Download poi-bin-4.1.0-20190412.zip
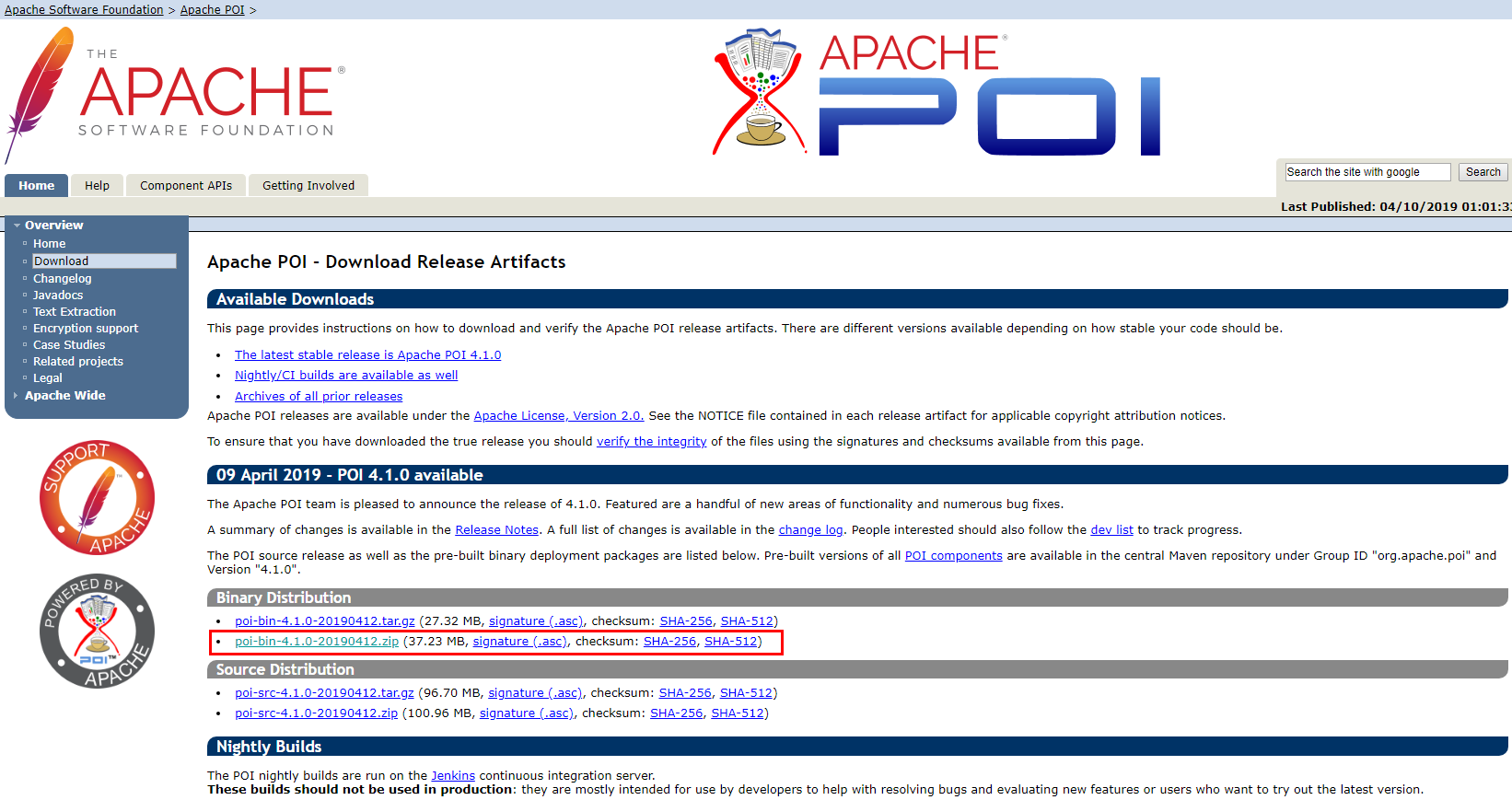Viewport: 1512px width, 800px height. click(317, 642)
